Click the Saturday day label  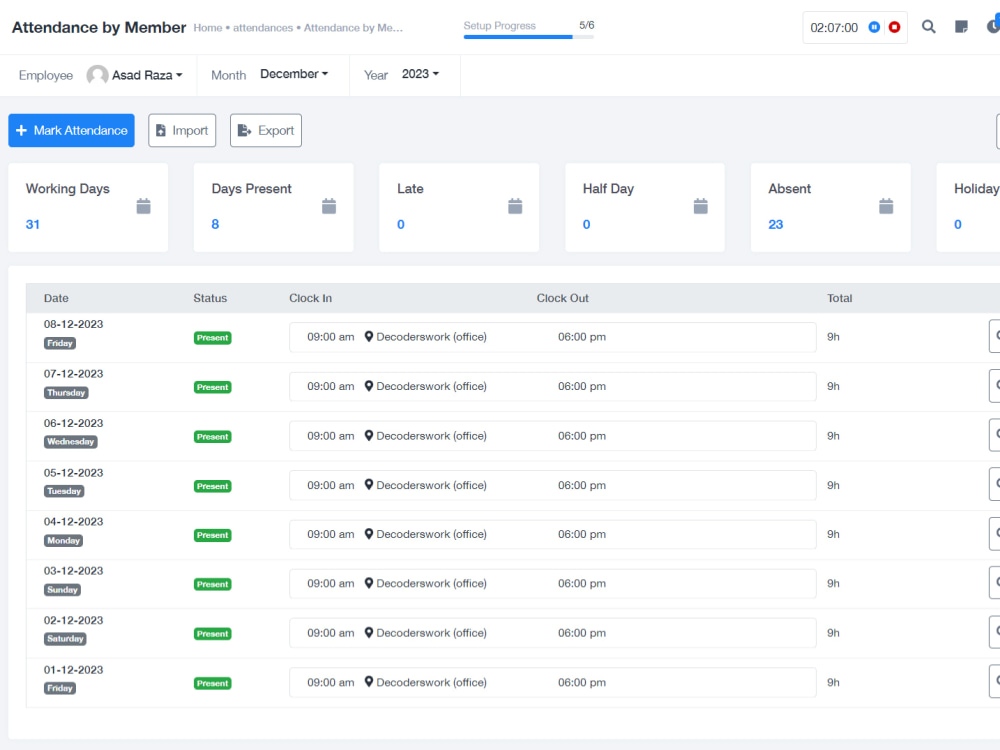tap(65, 638)
